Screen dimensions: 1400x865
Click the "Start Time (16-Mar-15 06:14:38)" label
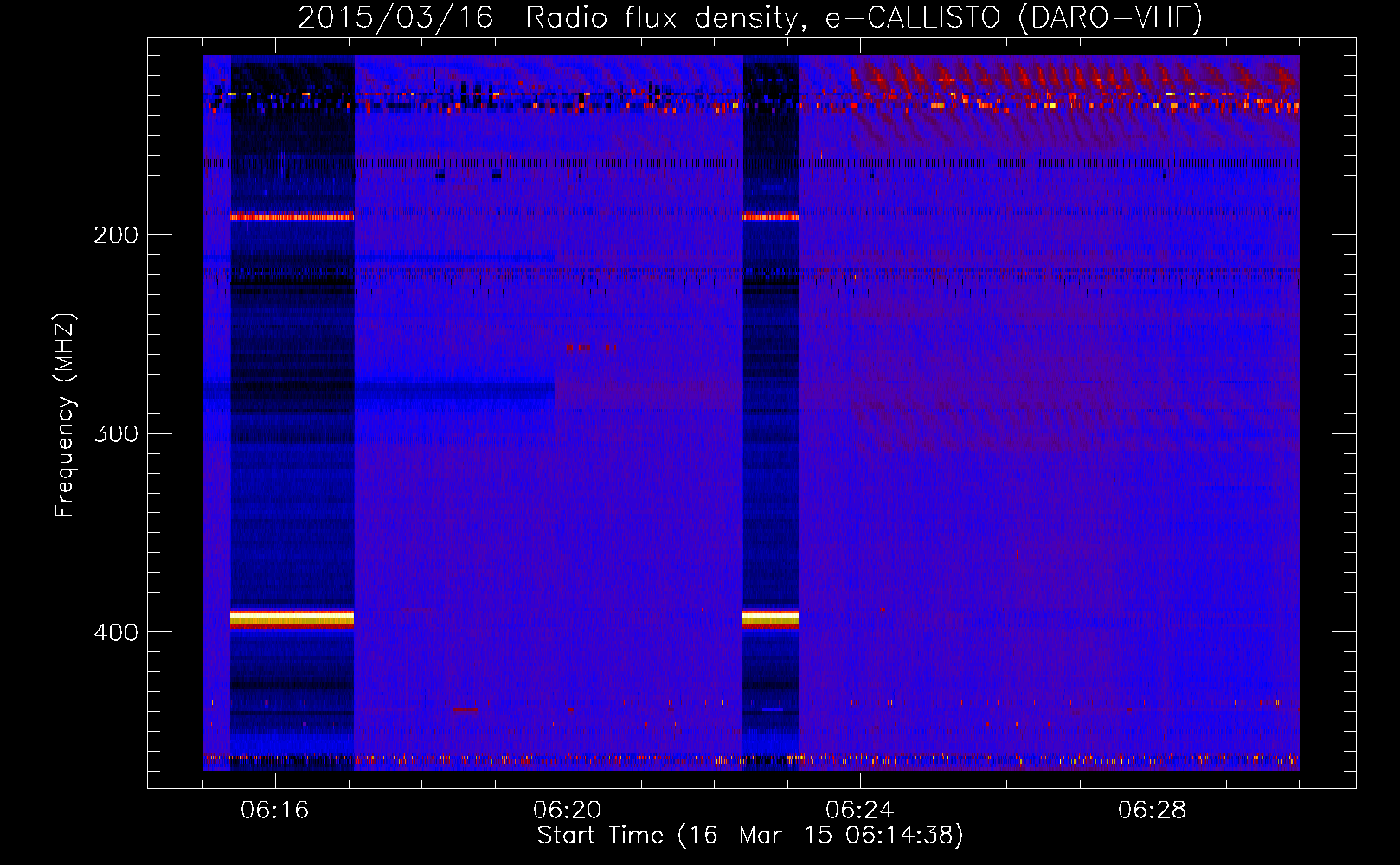(x=750, y=836)
